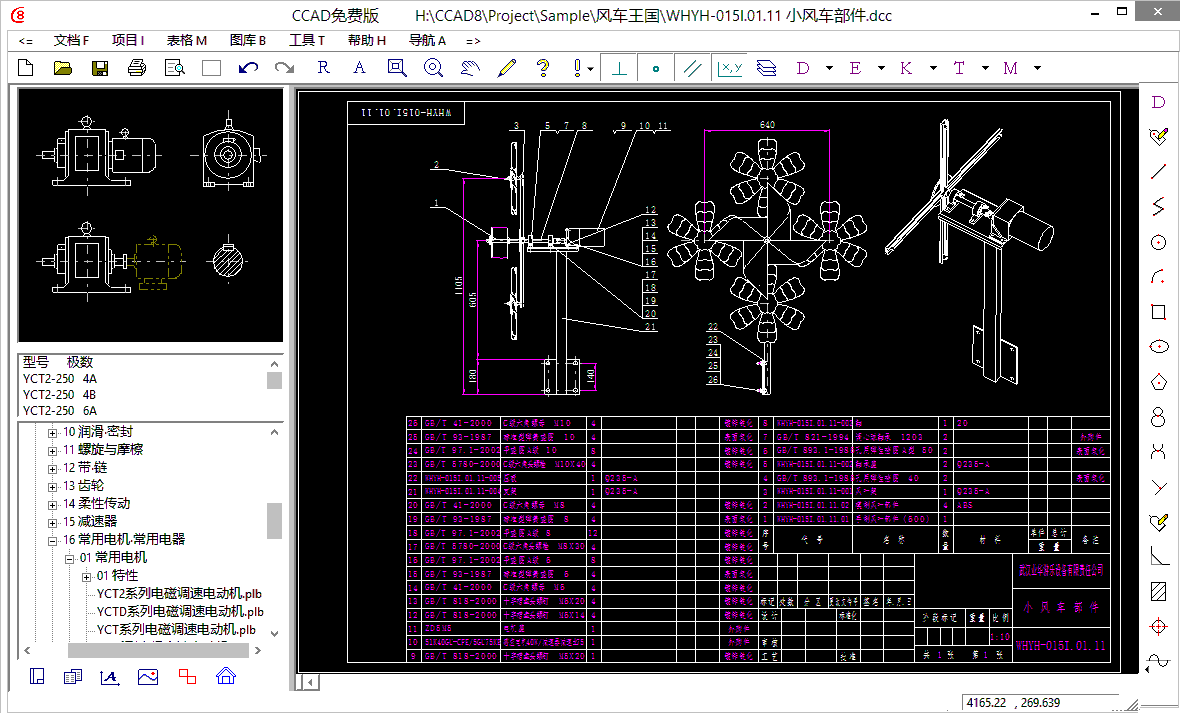Click the home icon below tree
Viewport: 1180px width, 713px height.
tap(225, 676)
